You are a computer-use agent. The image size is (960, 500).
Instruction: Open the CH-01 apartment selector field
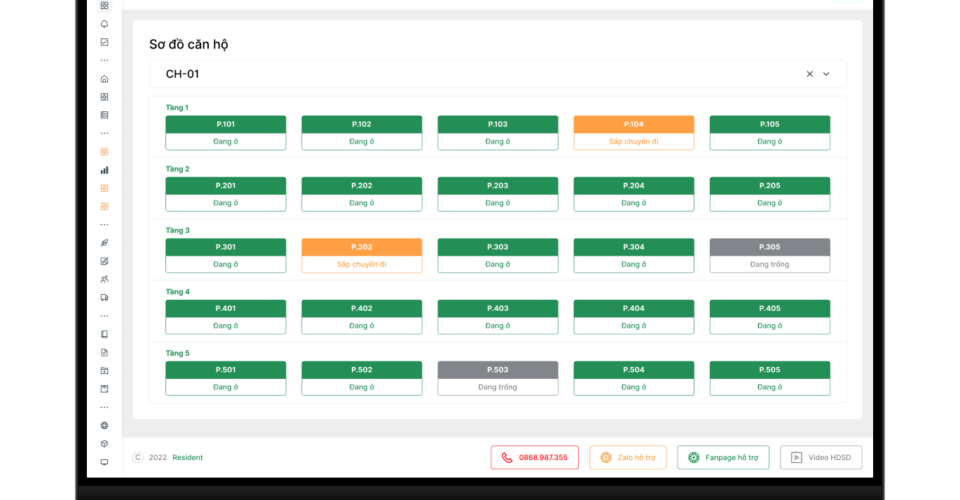click(x=480, y=74)
